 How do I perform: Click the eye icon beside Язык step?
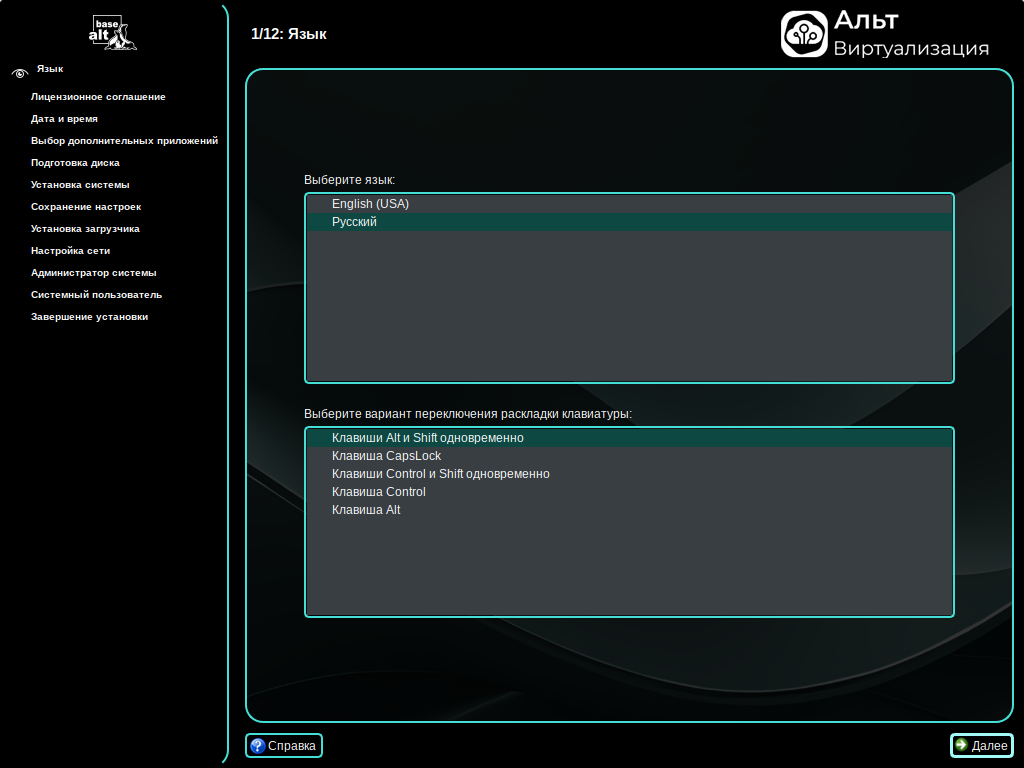point(19,72)
